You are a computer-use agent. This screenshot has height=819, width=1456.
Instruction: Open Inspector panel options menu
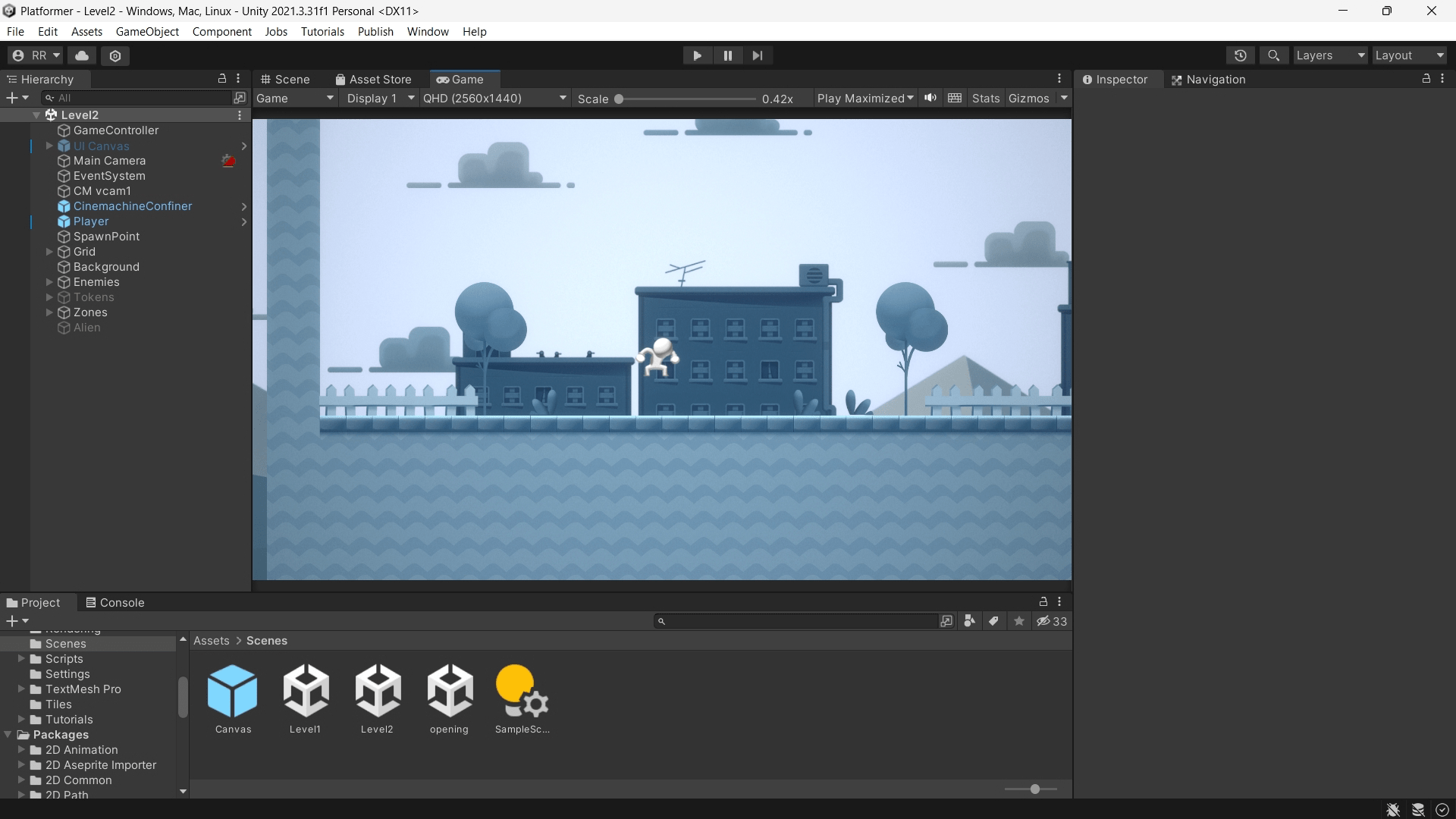point(1442,79)
